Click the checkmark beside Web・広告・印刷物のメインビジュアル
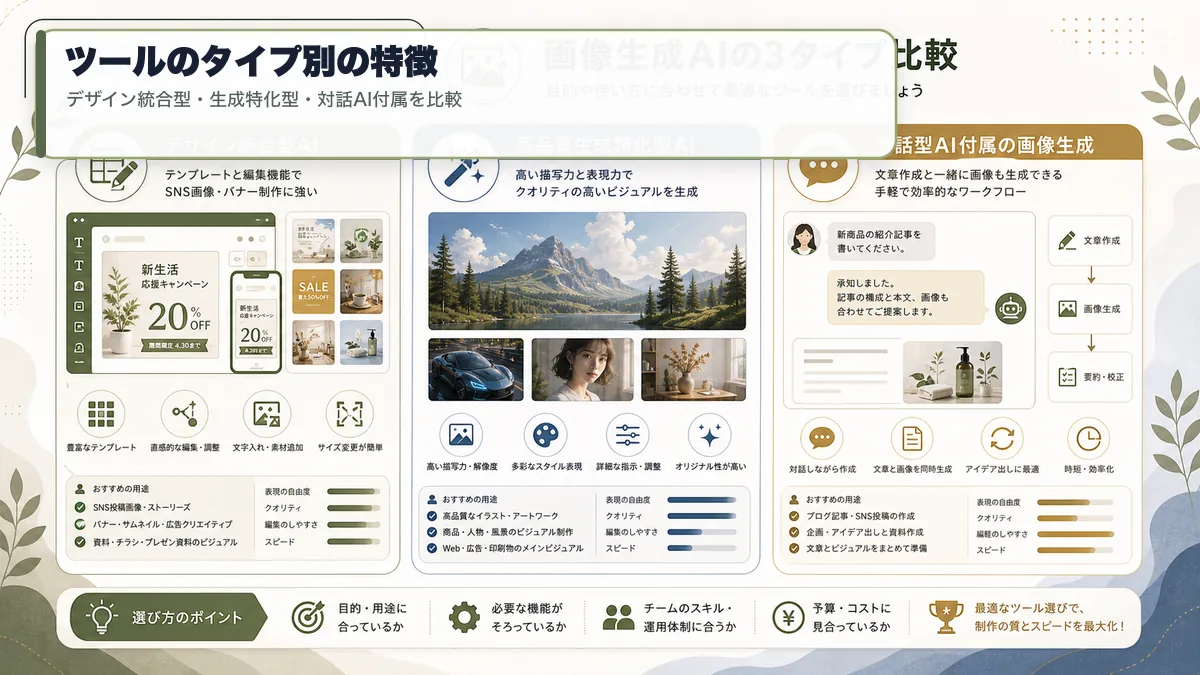Image resolution: width=1200 pixels, height=675 pixels. tap(432, 548)
